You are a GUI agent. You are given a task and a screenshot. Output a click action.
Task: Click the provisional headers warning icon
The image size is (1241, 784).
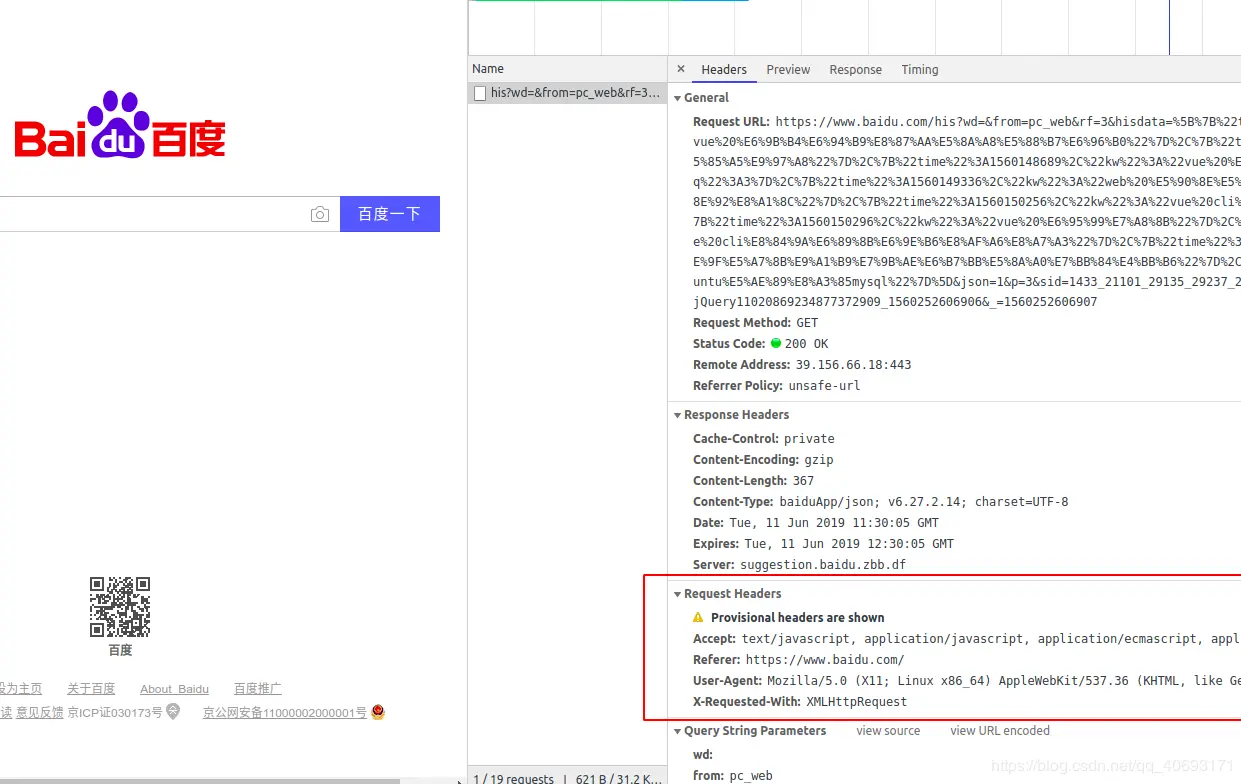pyautogui.click(x=698, y=618)
